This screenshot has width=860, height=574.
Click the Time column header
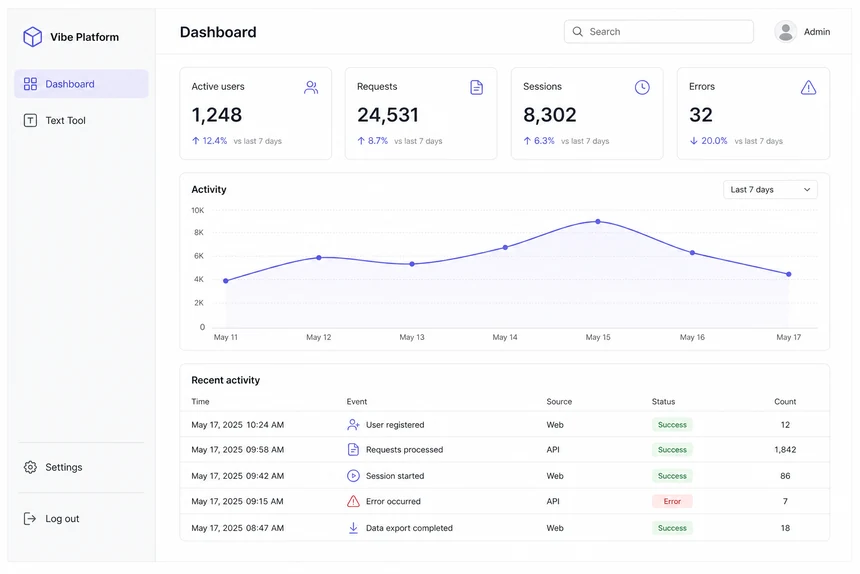click(200, 401)
